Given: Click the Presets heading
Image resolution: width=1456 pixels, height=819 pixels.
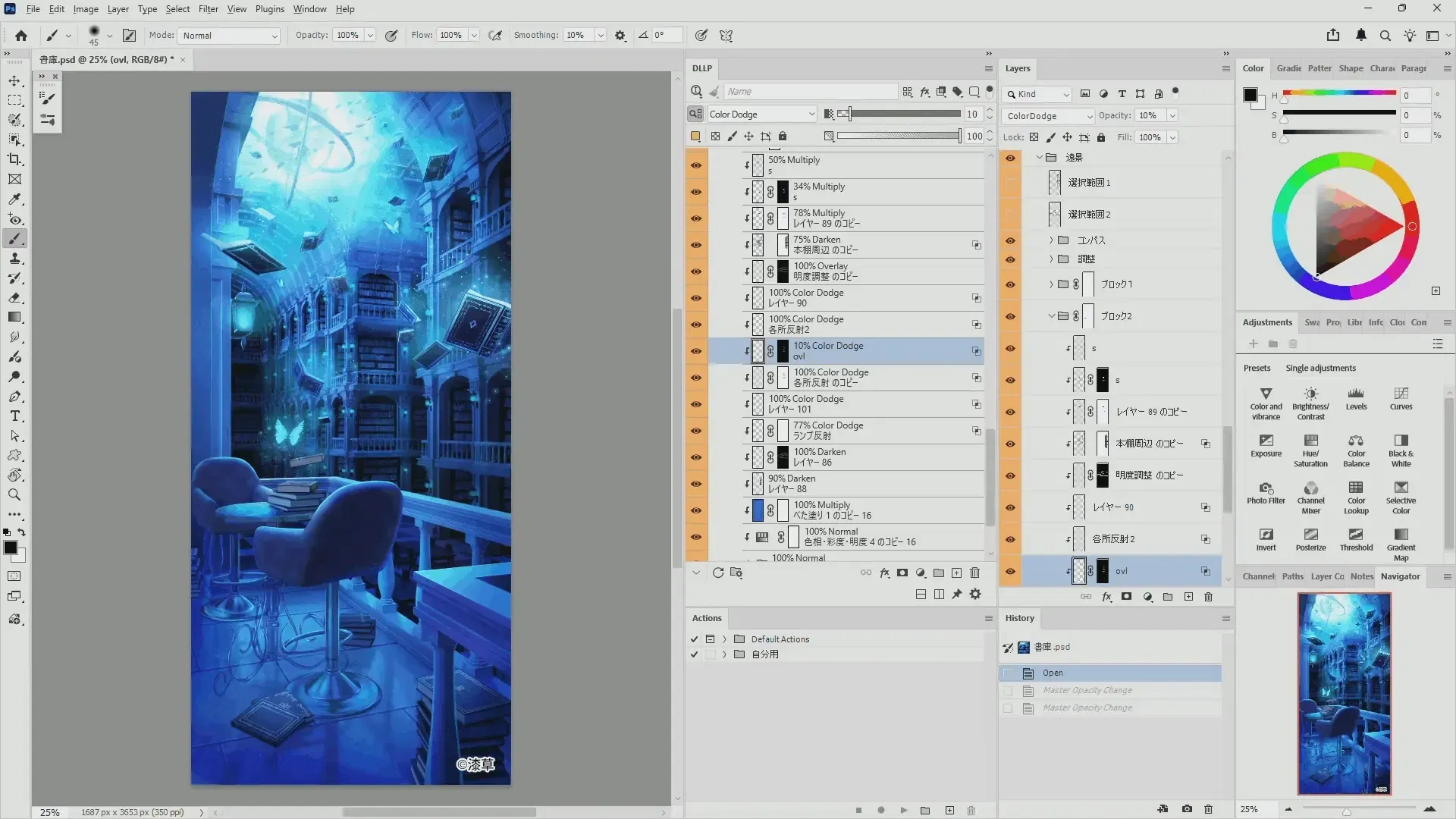Looking at the screenshot, I should pyautogui.click(x=1257, y=369).
